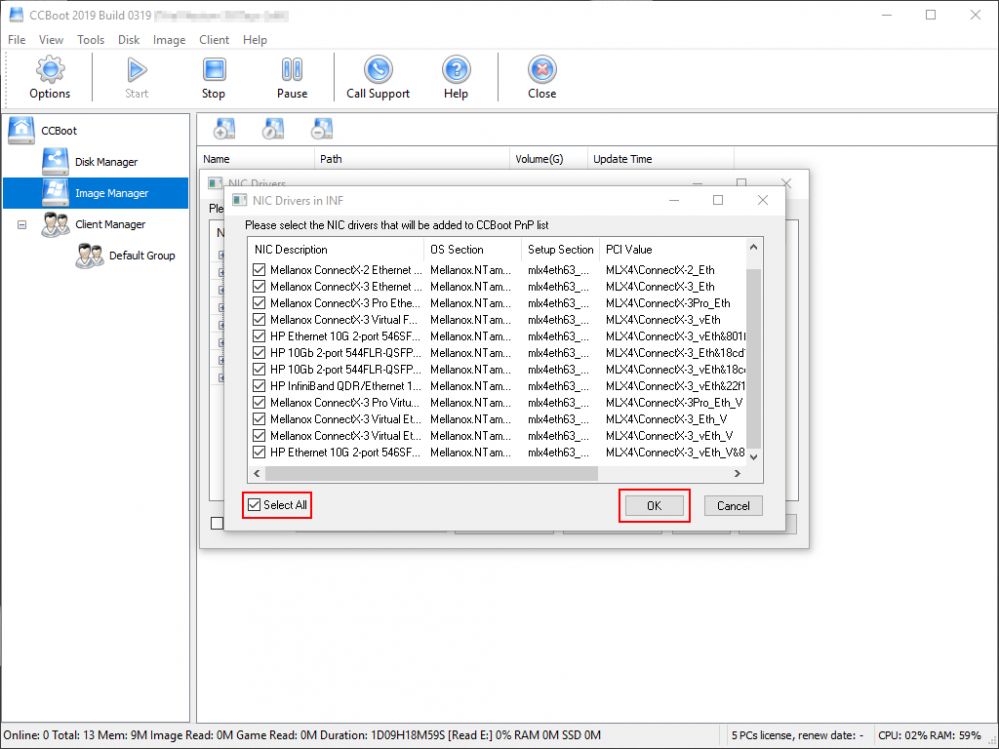Image resolution: width=999 pixels, height=749 pixels.
Task: Open Disk Manager in sidebar
Action: pos(106,162)
